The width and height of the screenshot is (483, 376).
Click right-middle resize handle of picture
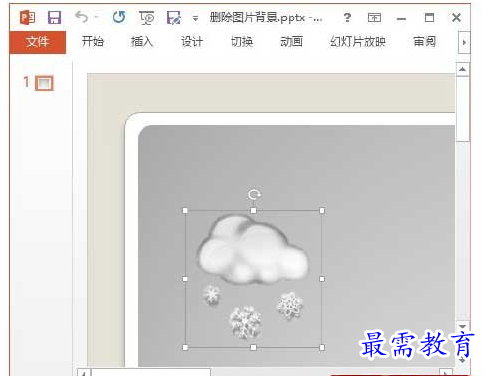click(x=322, y=279)
